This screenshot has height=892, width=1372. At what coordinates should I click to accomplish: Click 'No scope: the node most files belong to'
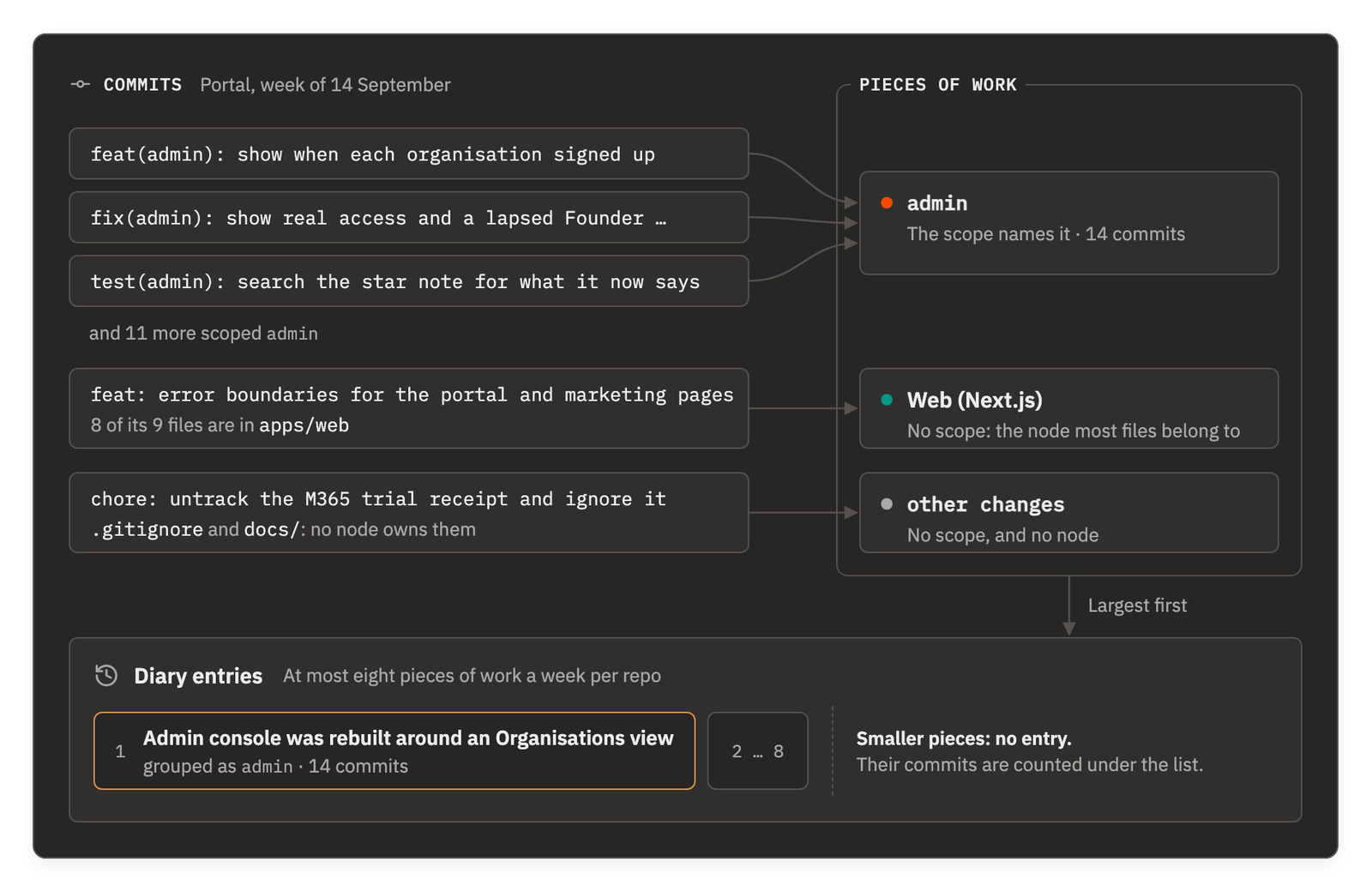1074,431
